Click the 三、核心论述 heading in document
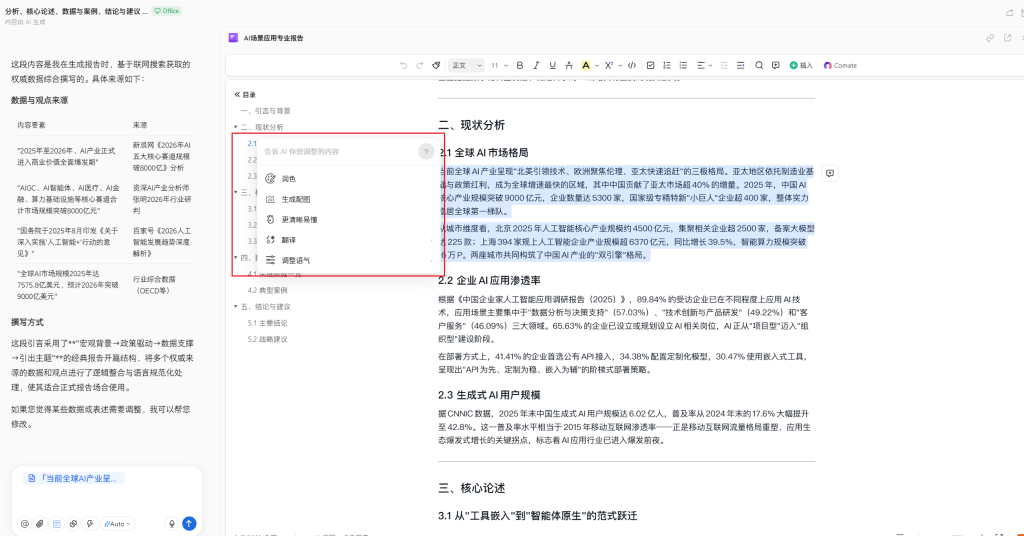The image size is (1024, 536). 472,488
